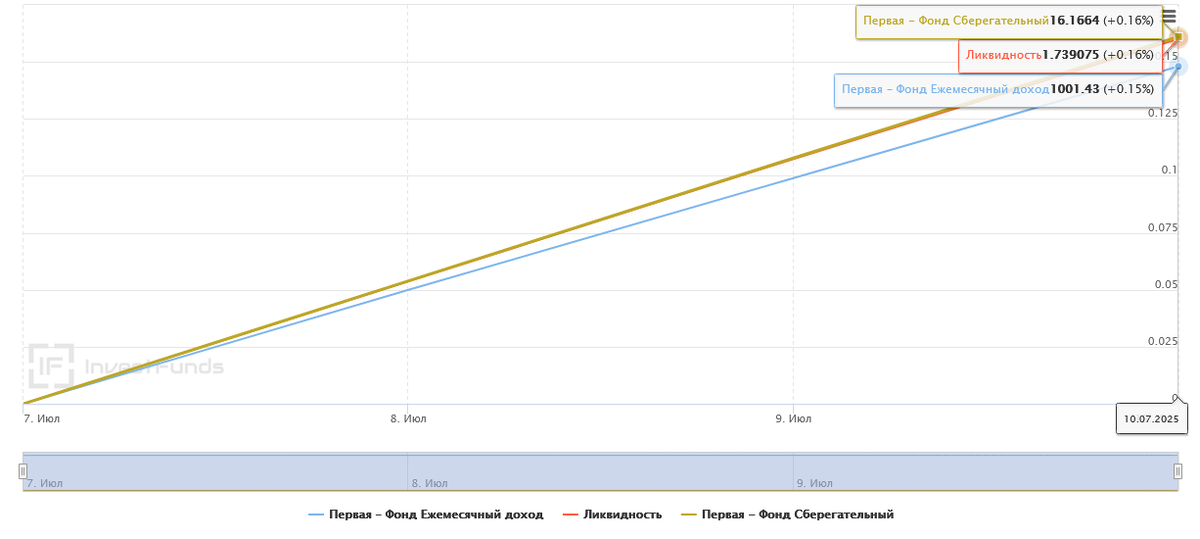Click the 10.07.2025 crosshair date label
1200x539 pixels.
coord(1151,419)
